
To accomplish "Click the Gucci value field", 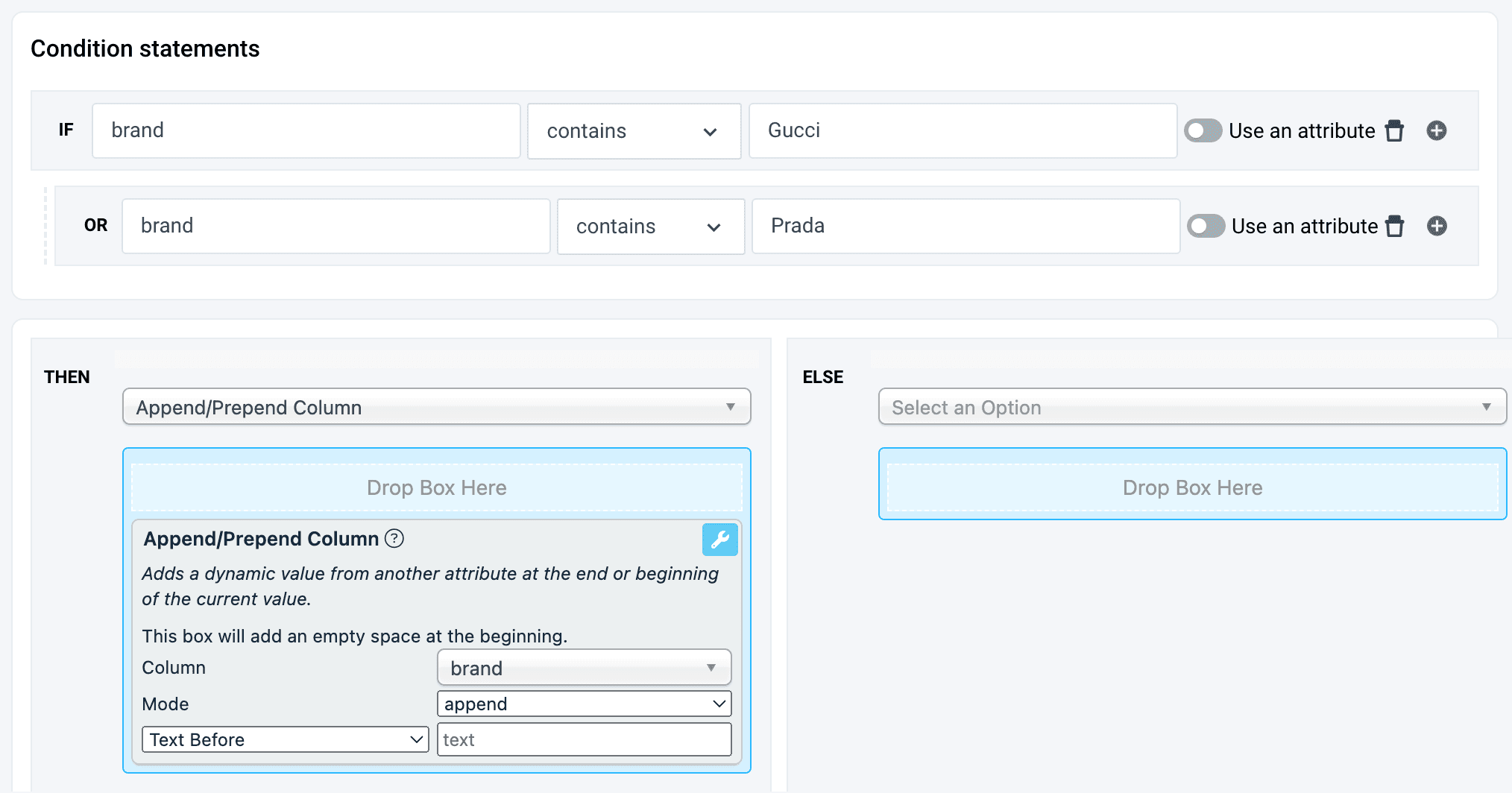I will tap(962, 131).
